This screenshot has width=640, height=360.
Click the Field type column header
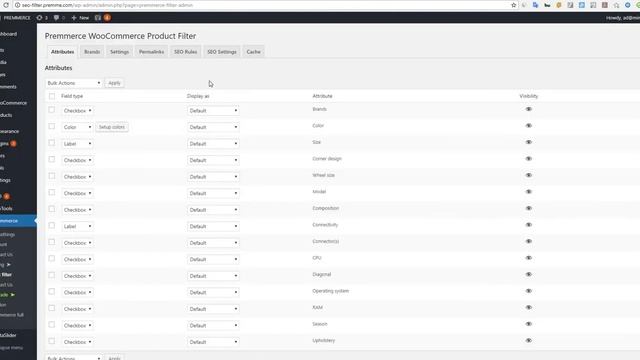click(x=72, y=96)
